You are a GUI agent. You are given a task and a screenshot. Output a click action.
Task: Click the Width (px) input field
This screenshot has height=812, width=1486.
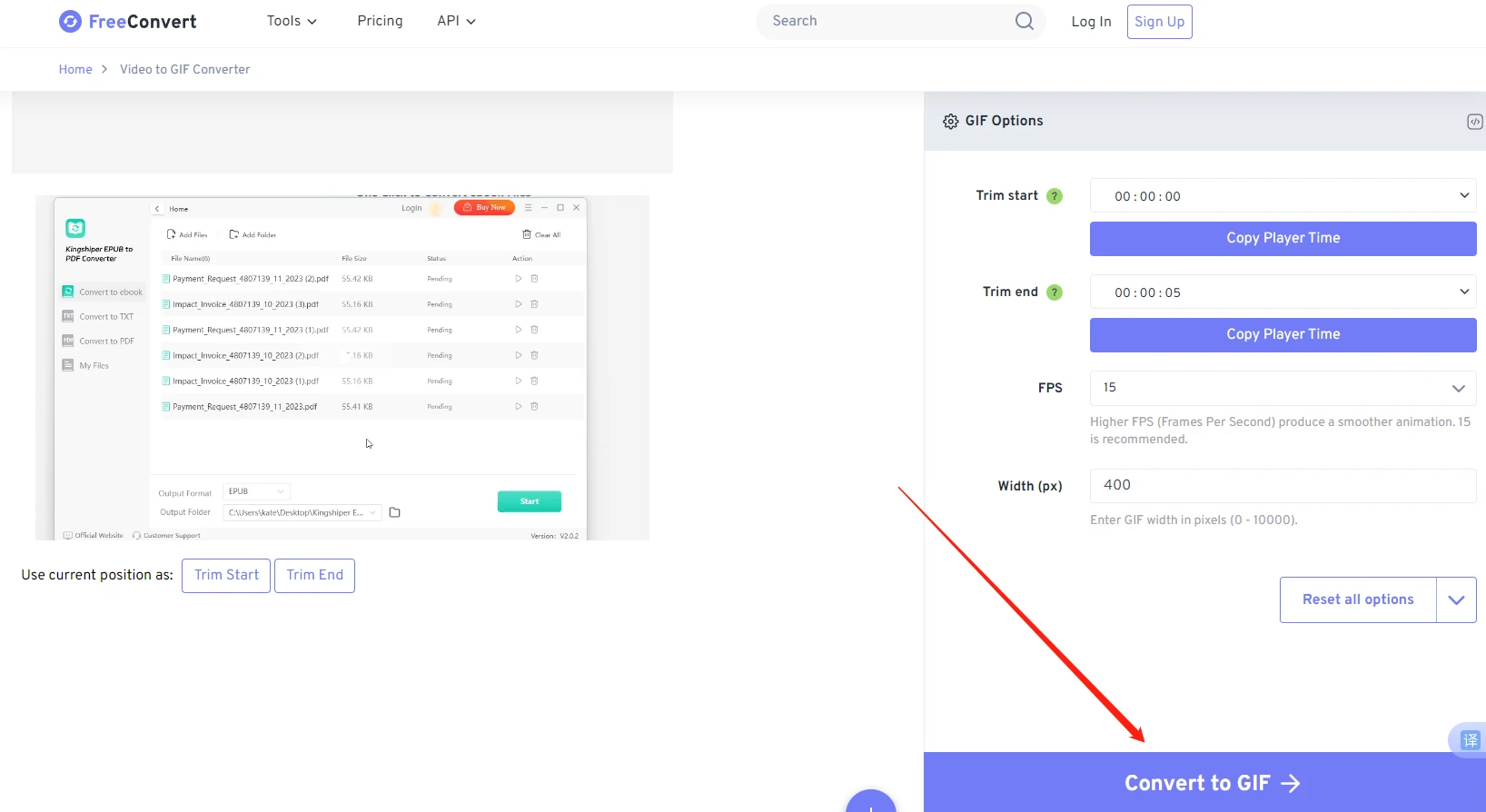tap(1283, 485)
